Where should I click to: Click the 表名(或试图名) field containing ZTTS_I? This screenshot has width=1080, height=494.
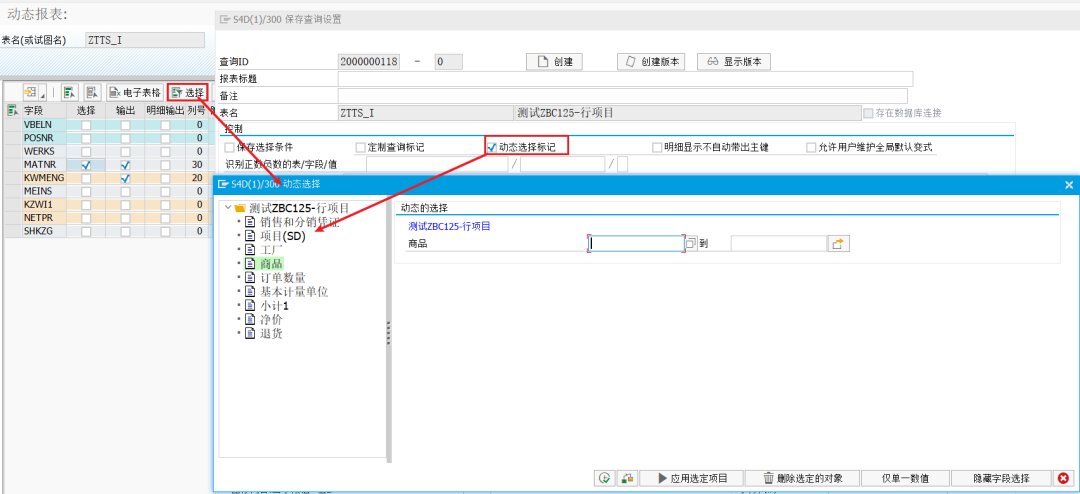tap(145, 40)
